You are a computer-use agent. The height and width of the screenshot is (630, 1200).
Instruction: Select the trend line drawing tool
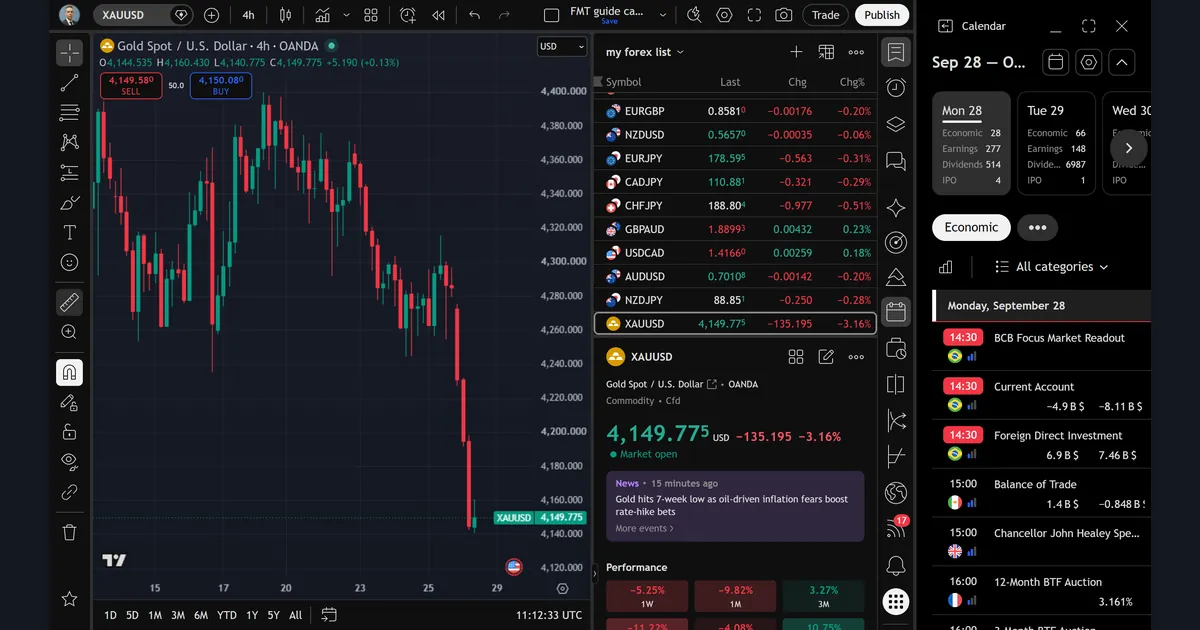69,83
